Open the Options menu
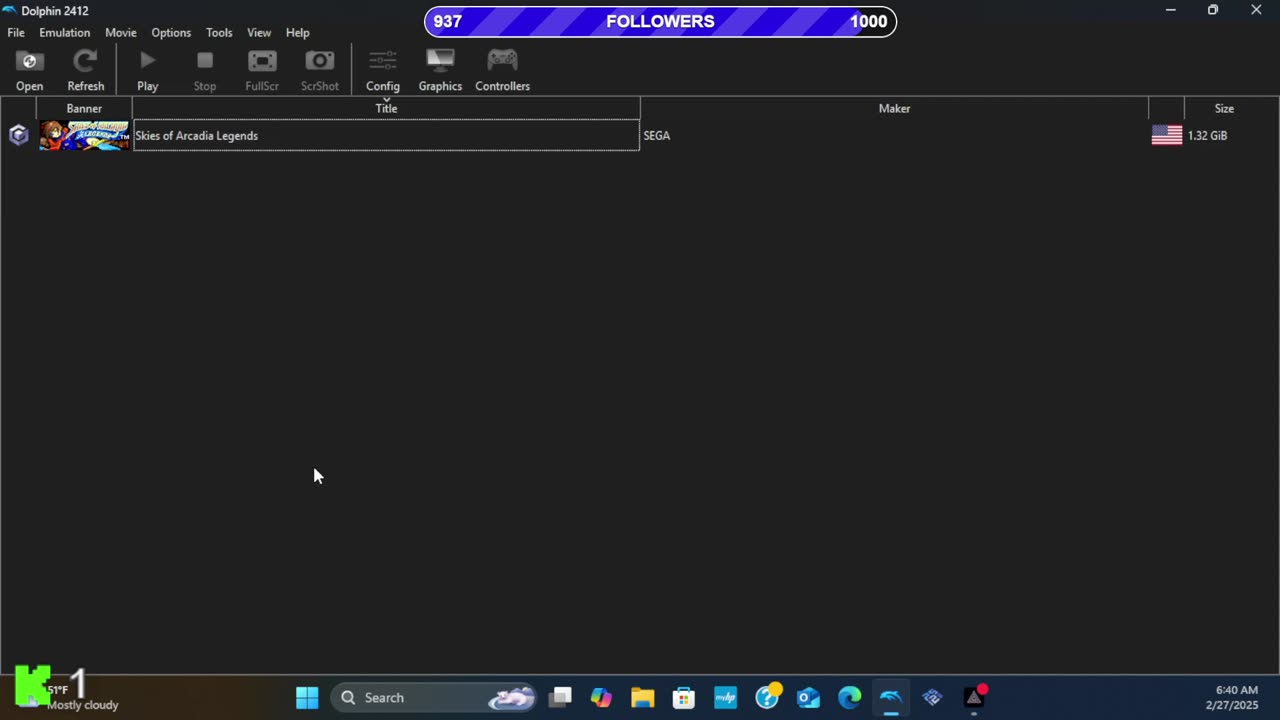The height and width of the screenshot is (720, 1280). 171,32
